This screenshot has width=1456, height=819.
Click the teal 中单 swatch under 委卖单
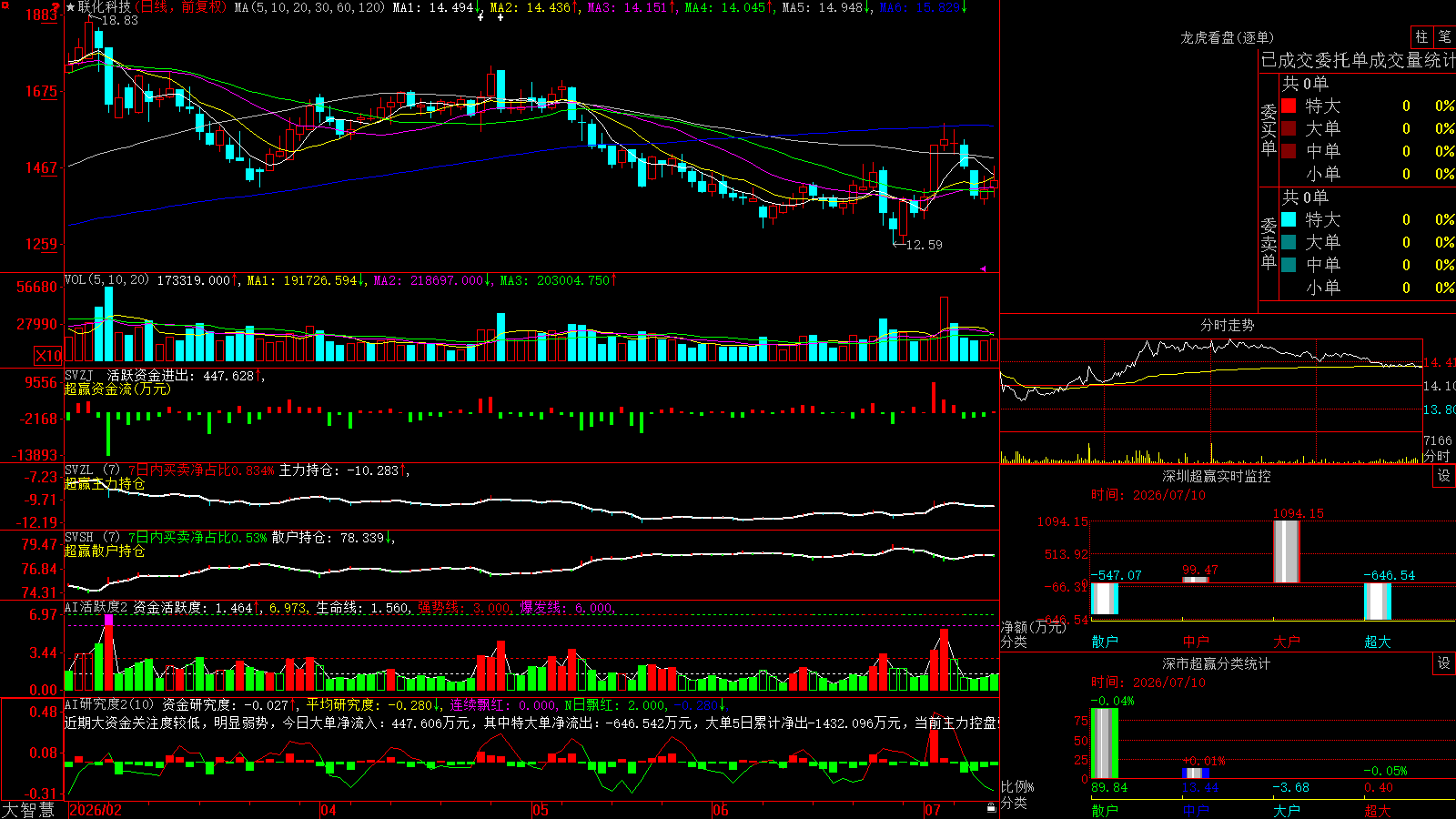[x=1289, y=265]
